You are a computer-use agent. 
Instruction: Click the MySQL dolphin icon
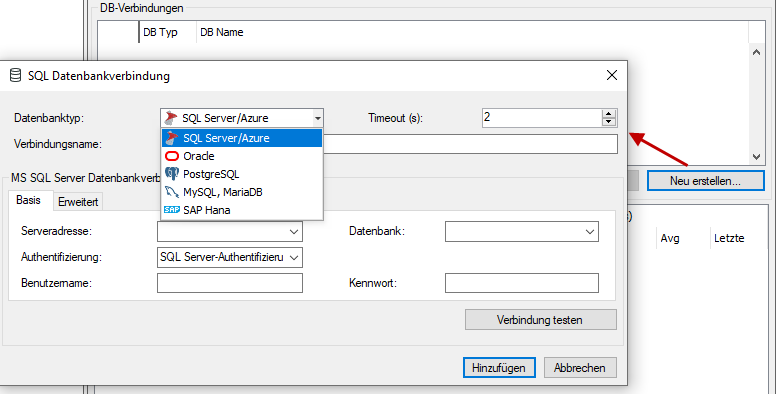point(172,192)
